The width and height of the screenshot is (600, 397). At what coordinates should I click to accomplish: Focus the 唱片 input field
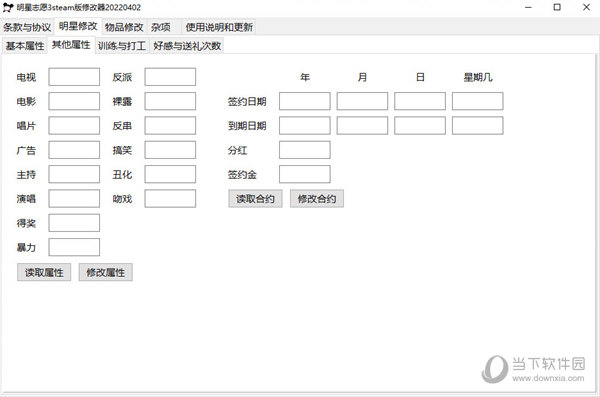[x=74, y=126]
